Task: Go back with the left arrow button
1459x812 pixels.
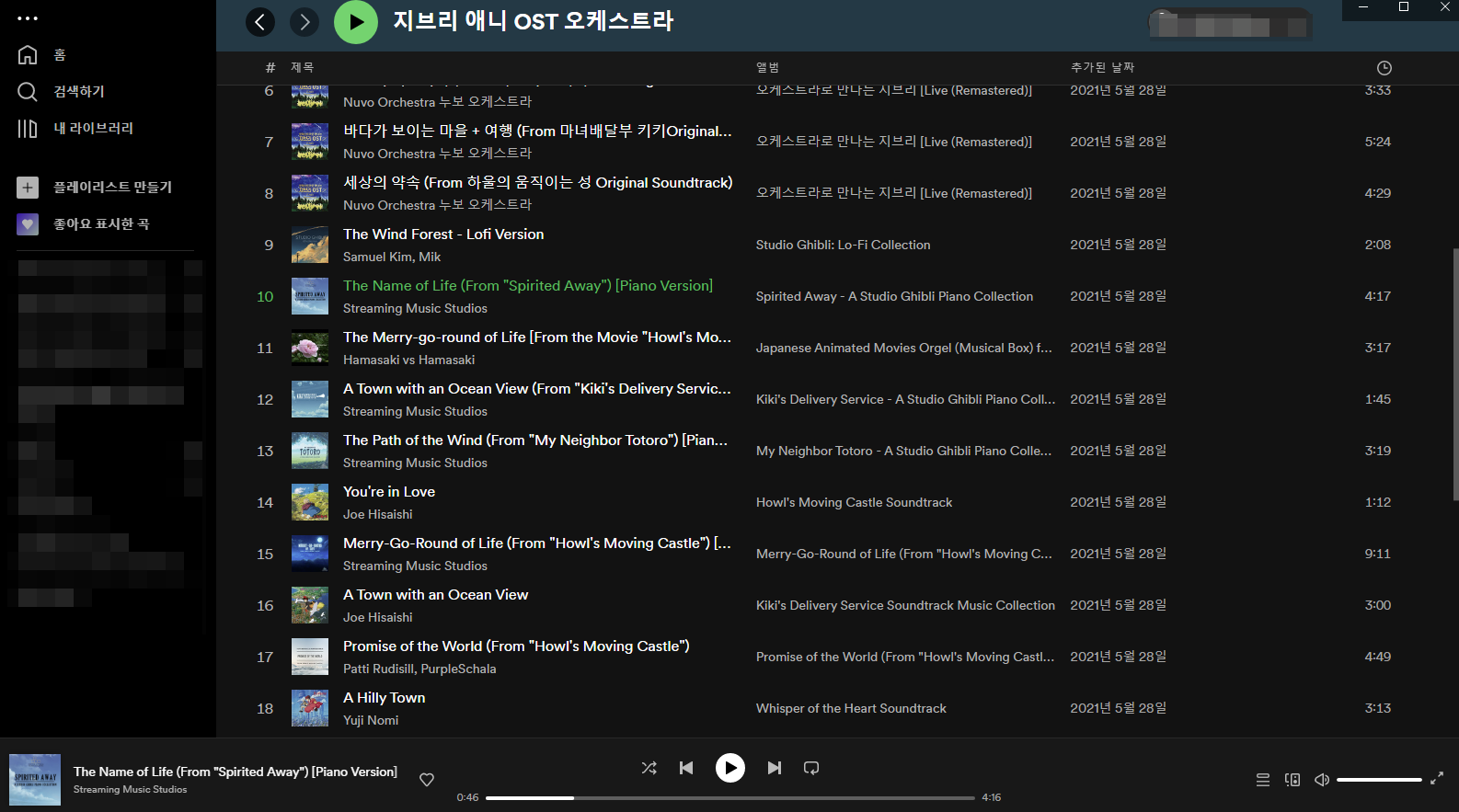Action: point(260,22)
